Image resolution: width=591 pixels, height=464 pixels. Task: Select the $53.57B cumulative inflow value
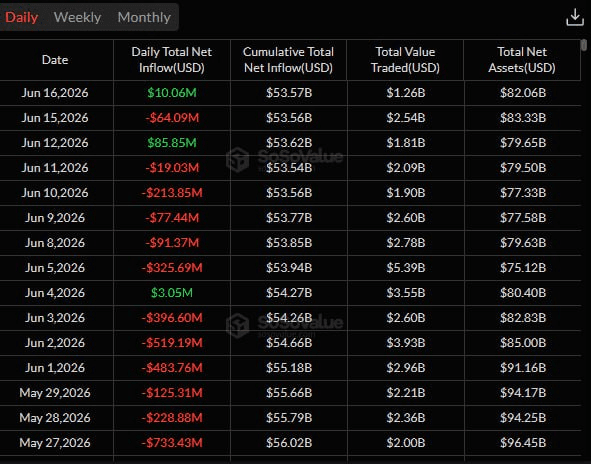[x=289, y=93]
